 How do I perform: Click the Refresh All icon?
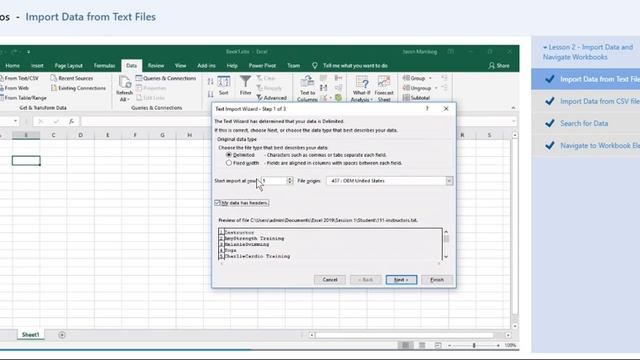[x=124, y=88]
